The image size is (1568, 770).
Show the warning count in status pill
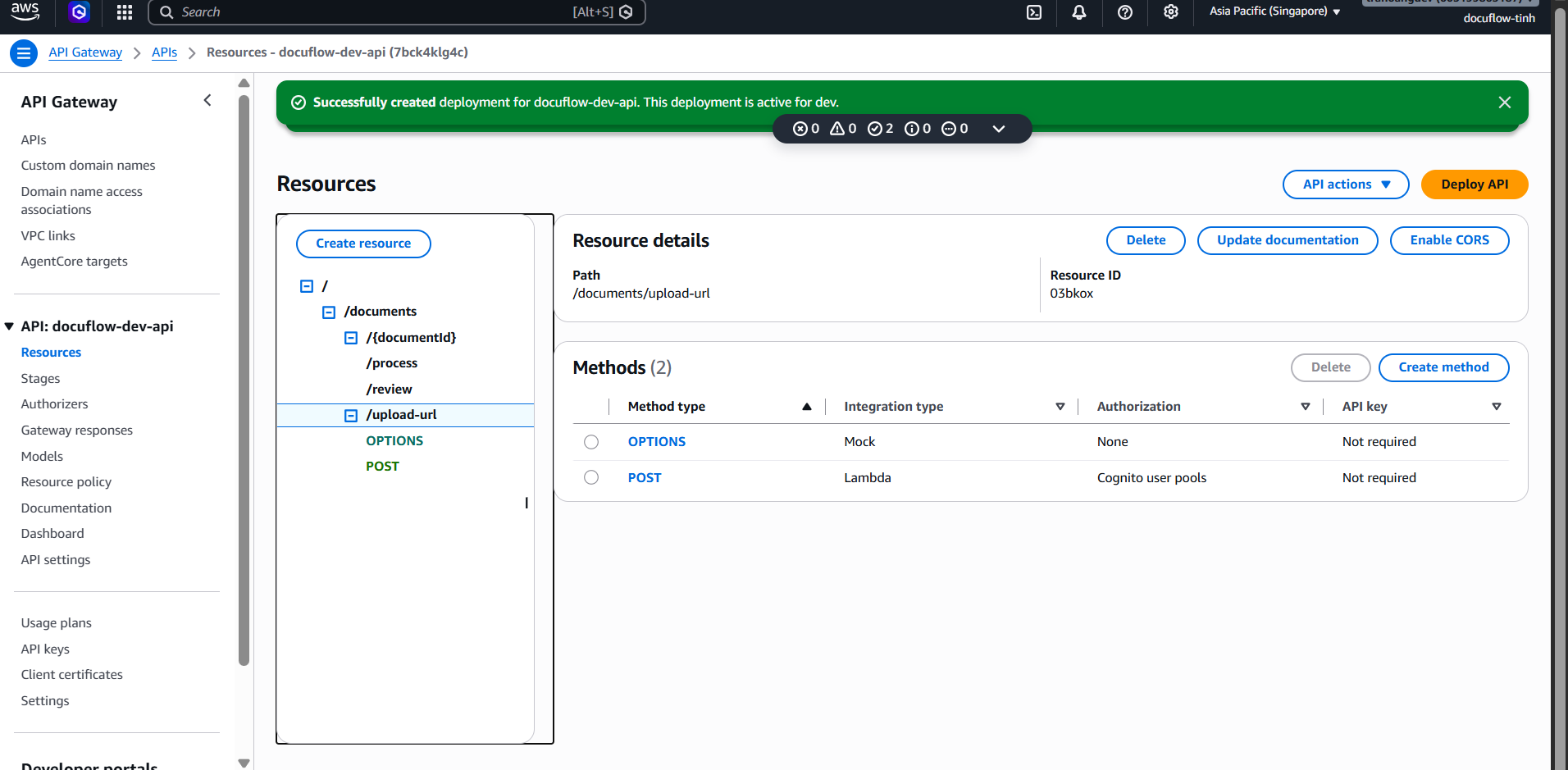[x=843, y=129]
